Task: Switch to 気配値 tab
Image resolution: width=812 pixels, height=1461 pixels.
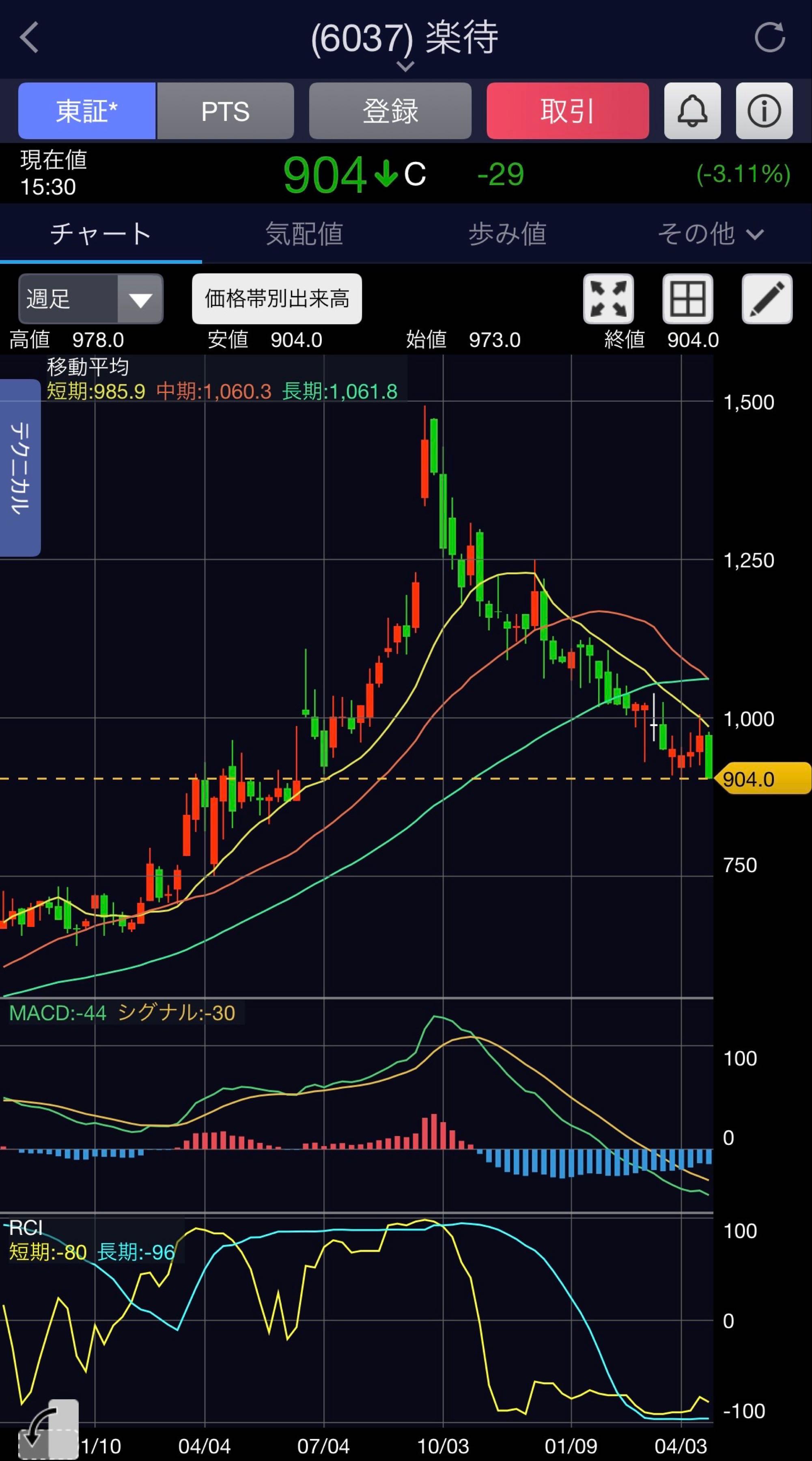Action: point(304,234)
